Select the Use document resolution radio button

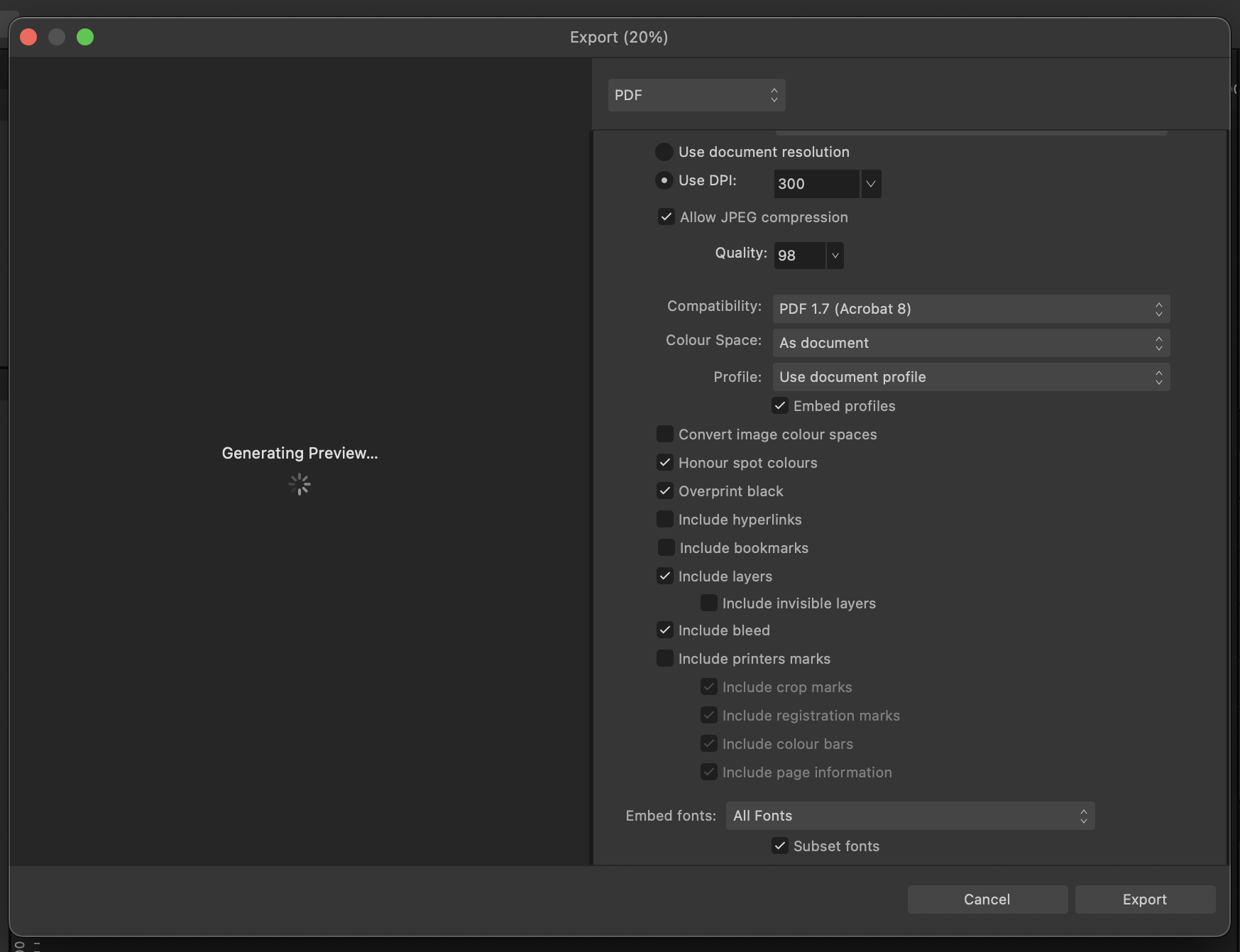tap(664, 152)
